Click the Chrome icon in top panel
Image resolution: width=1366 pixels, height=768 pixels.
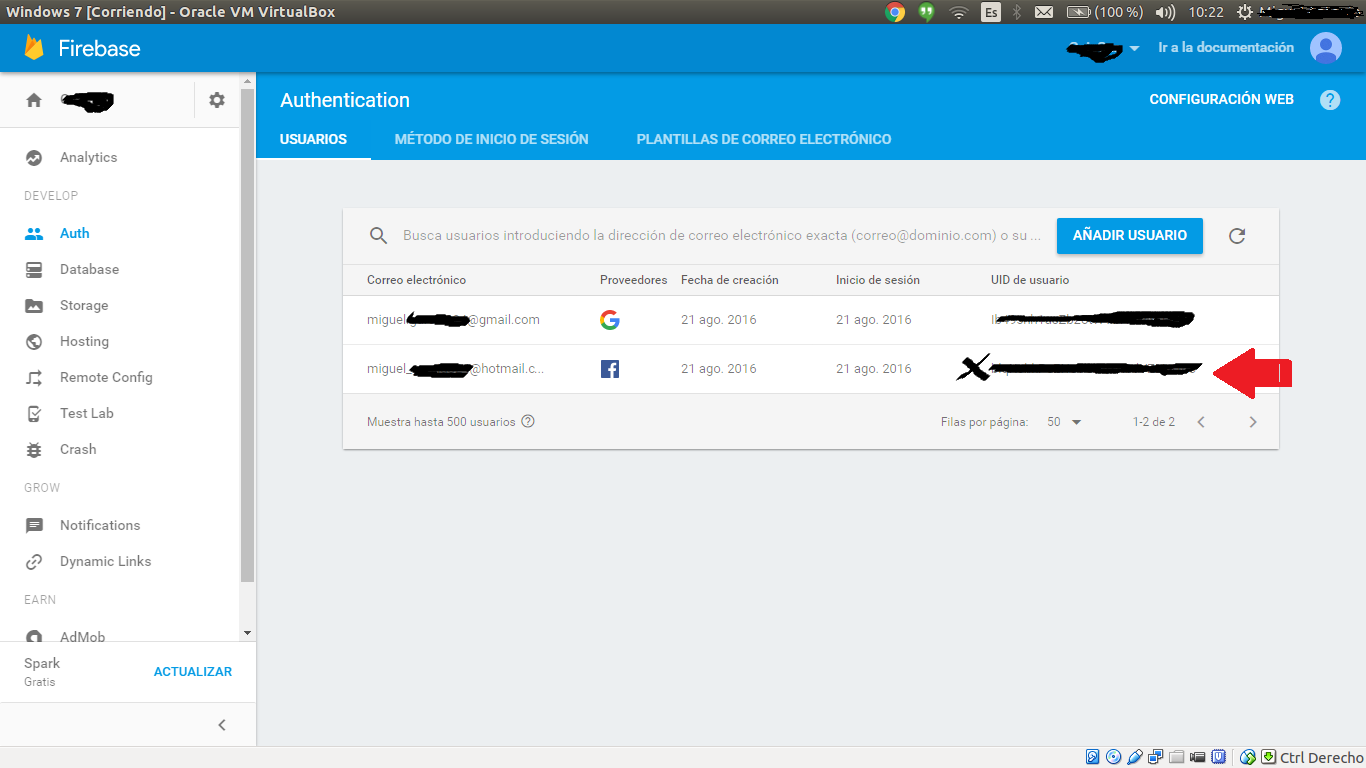tap(895, 12)
